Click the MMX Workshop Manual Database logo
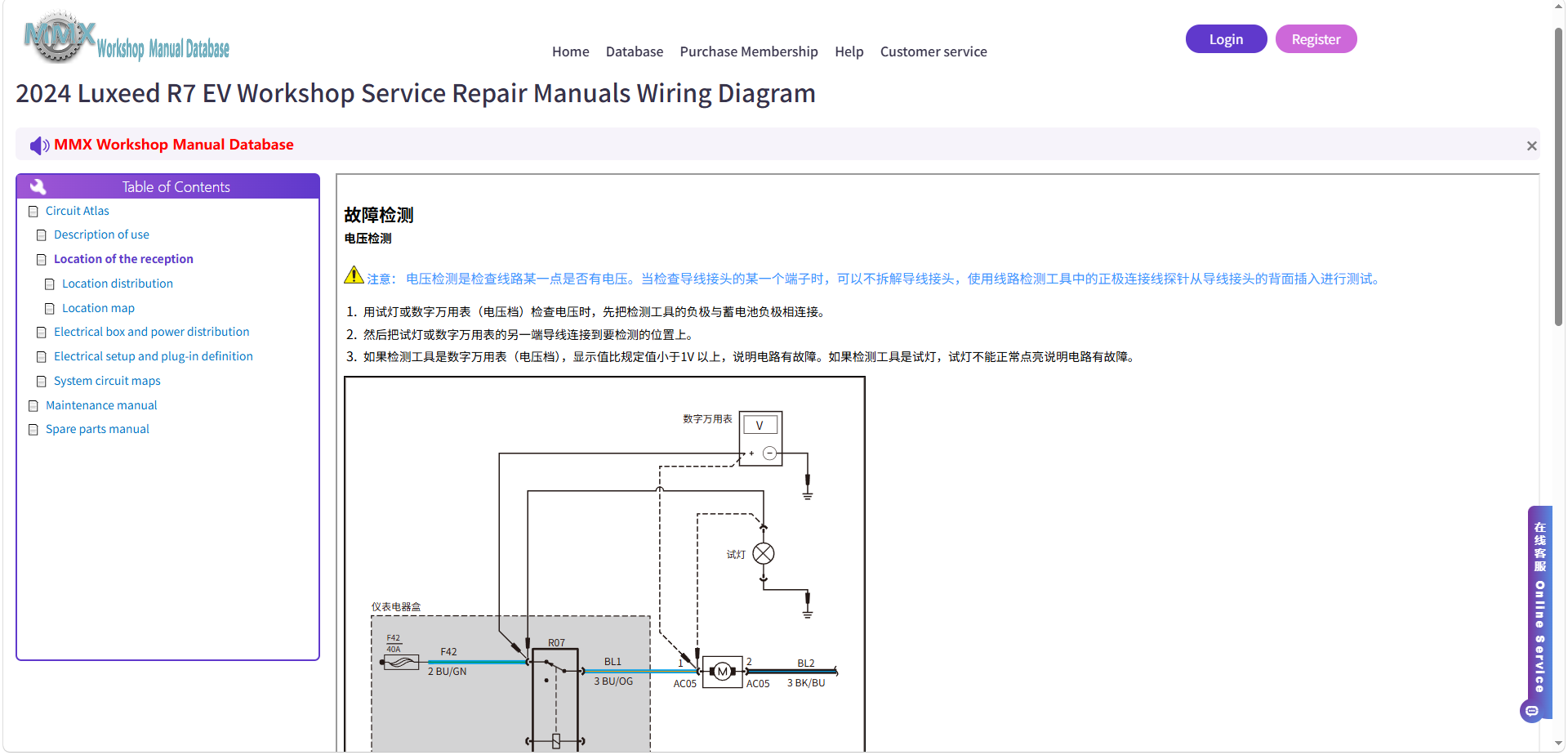1568x755 pixels. pyautogui.click(x=127, y=38)
